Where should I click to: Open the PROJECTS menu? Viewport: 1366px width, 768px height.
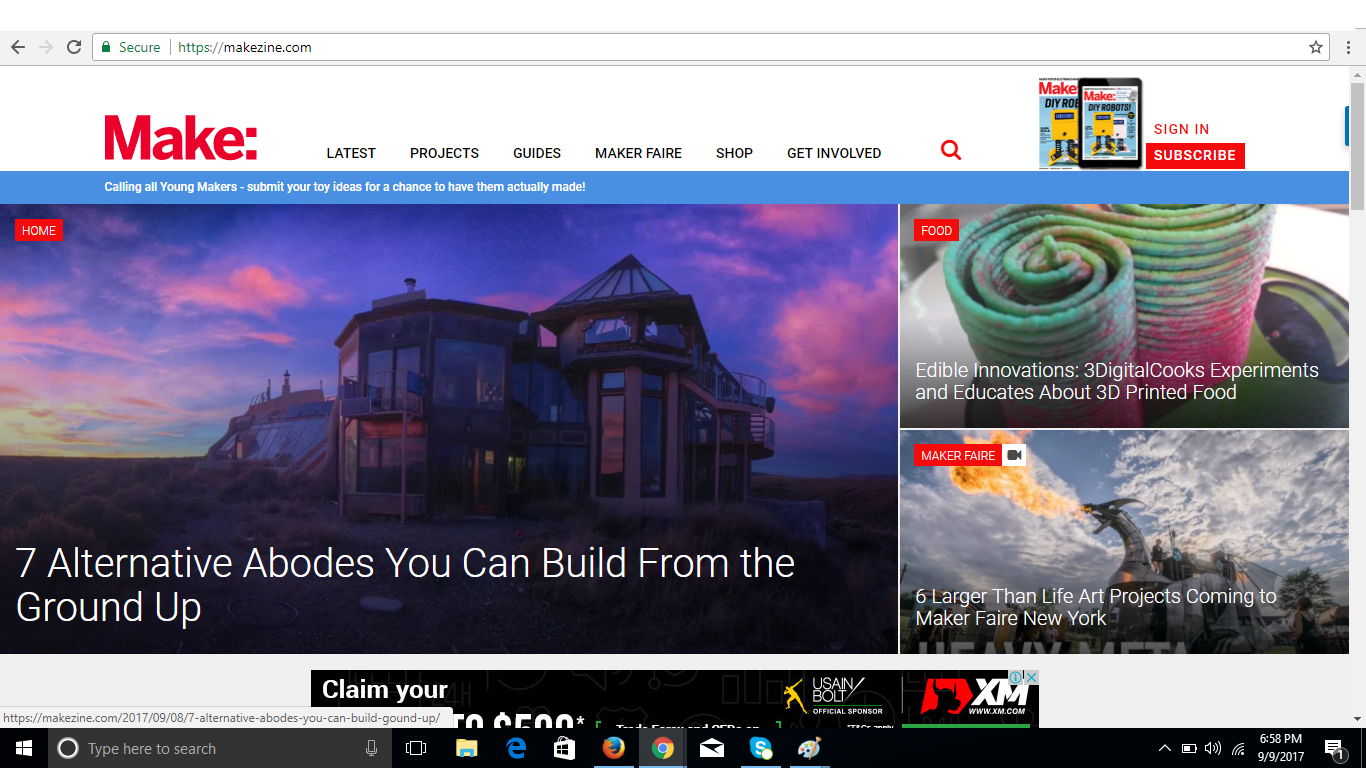[x=444, y=153]
